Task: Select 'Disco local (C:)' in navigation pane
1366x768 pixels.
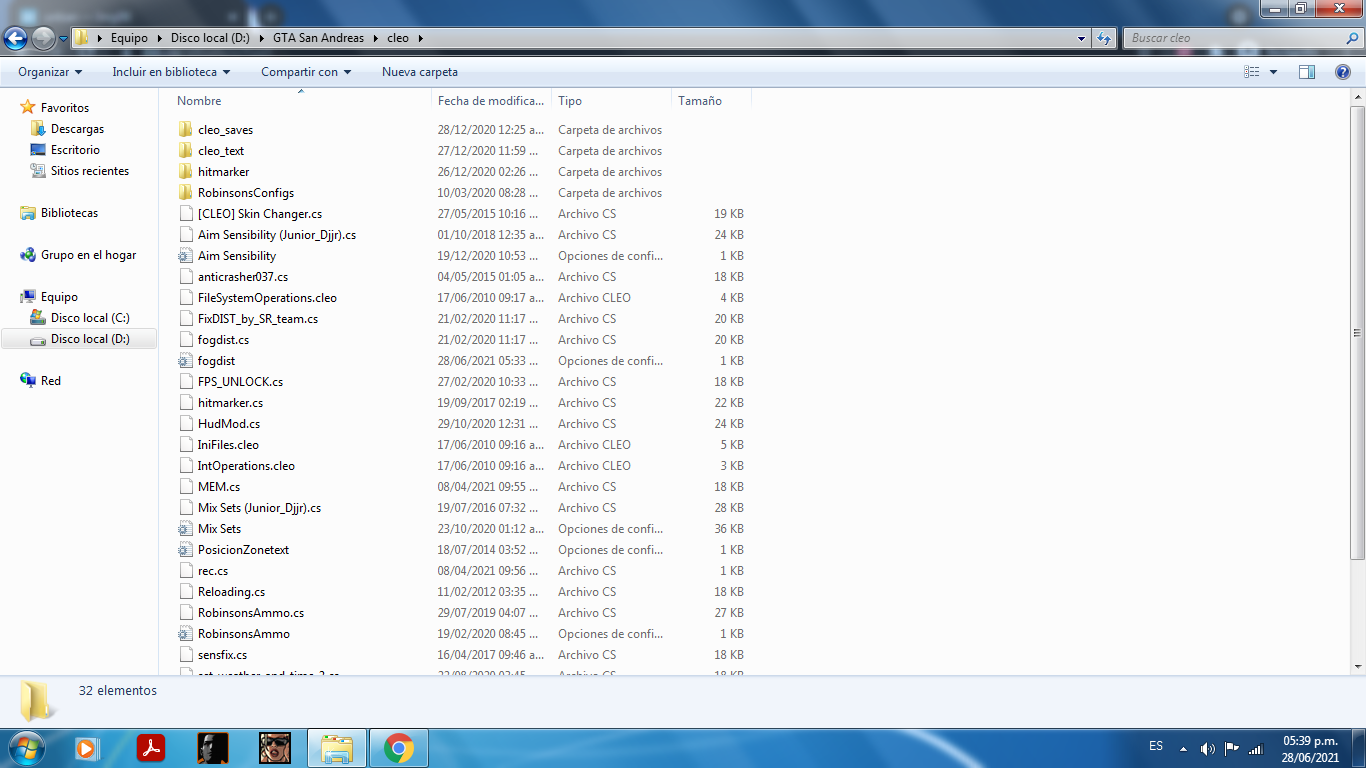Action: tap(90, 318)
